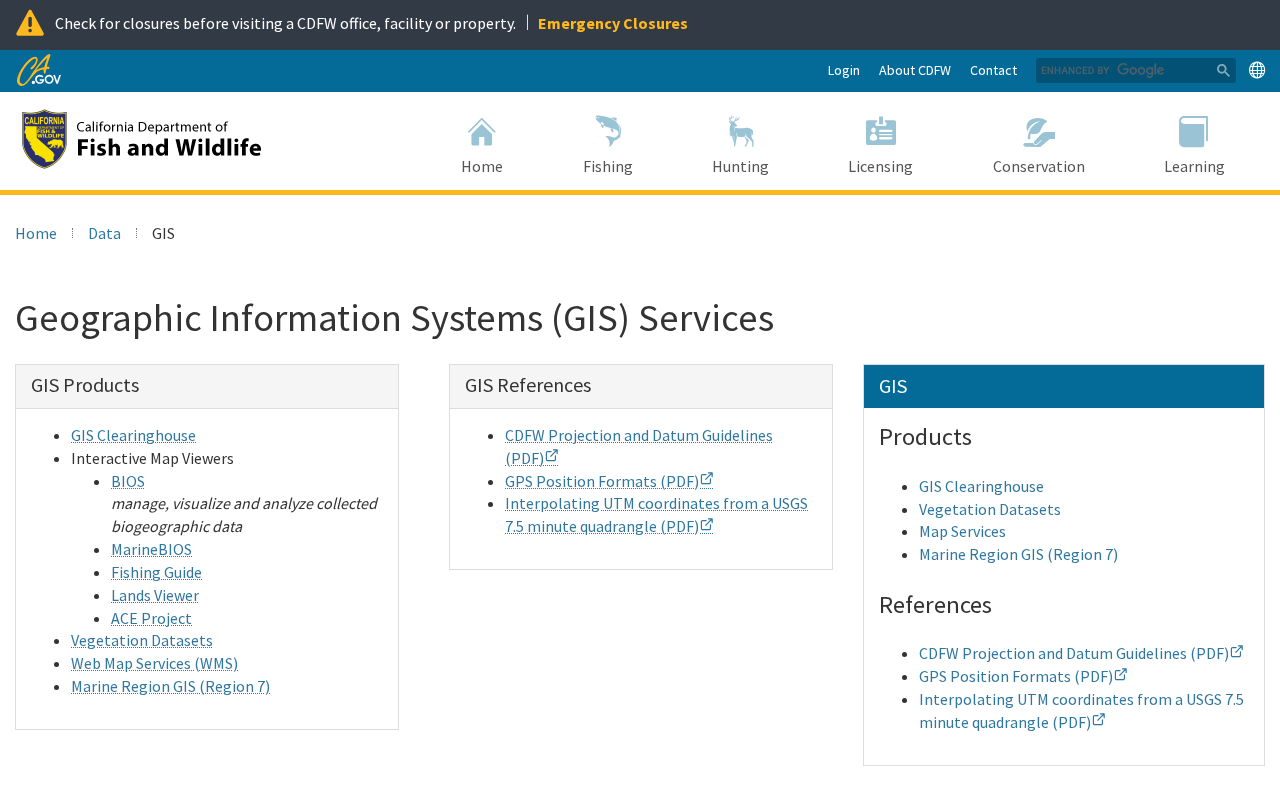Open the Home house icon

(x=482, y=132)
